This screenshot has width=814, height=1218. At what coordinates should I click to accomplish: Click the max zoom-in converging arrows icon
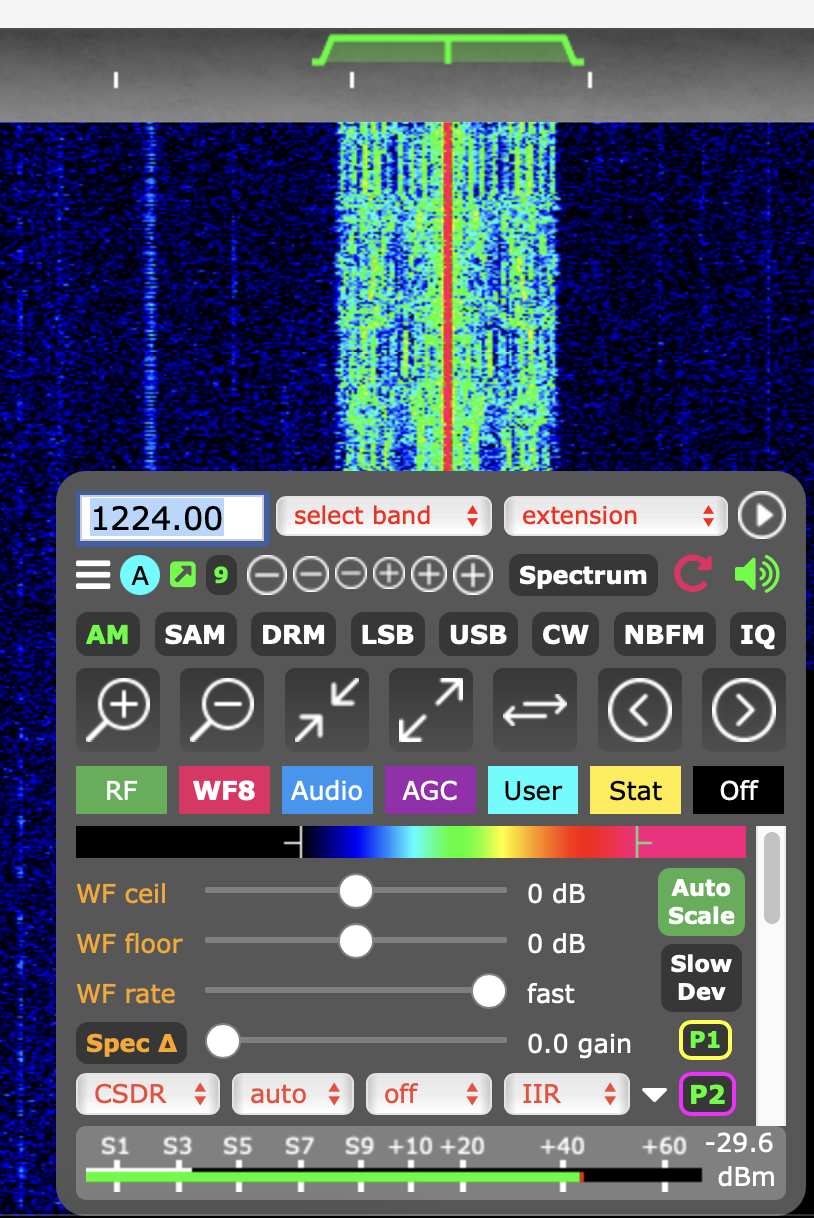click(327, 709)
